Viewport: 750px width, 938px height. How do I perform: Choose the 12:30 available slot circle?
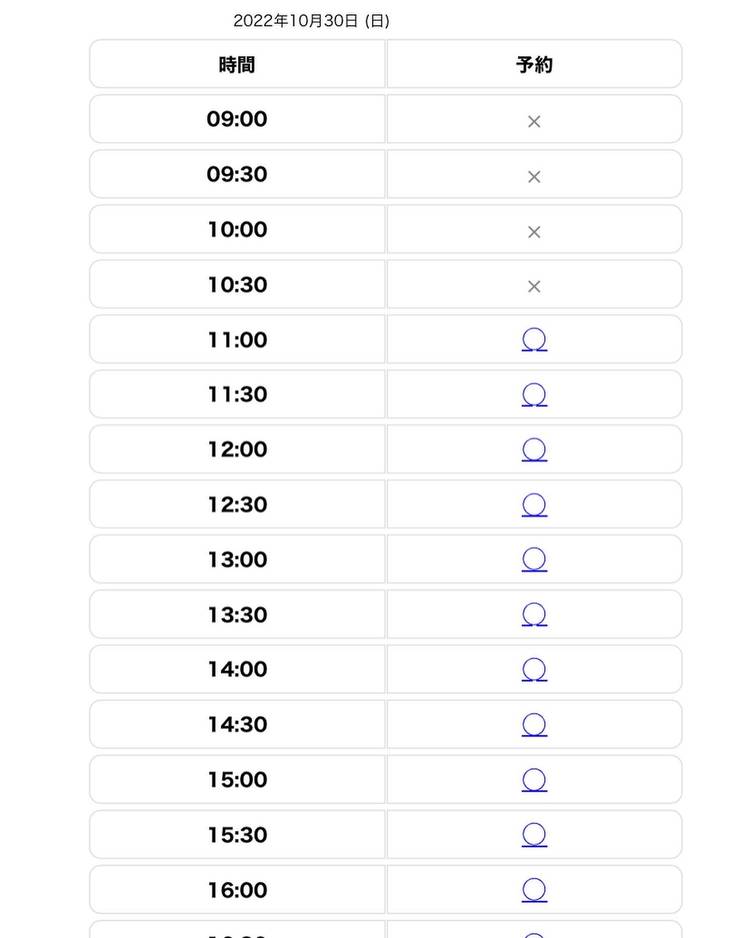click(x=534, y=505)
